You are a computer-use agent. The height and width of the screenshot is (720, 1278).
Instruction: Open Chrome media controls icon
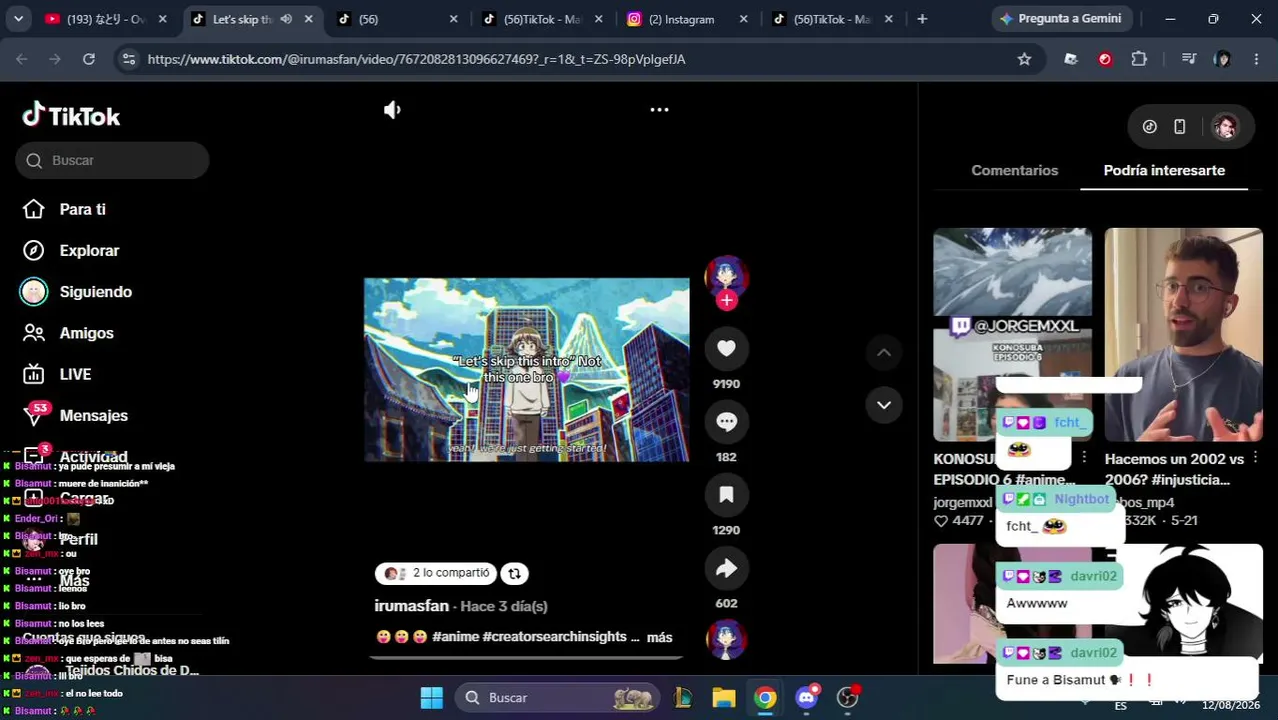[1189, 59]
